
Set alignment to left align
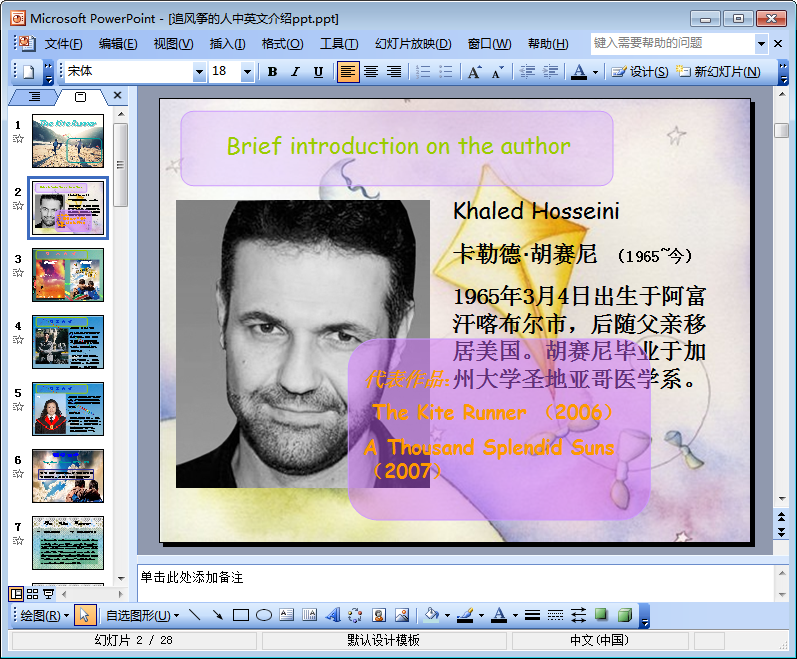[348, 72]
